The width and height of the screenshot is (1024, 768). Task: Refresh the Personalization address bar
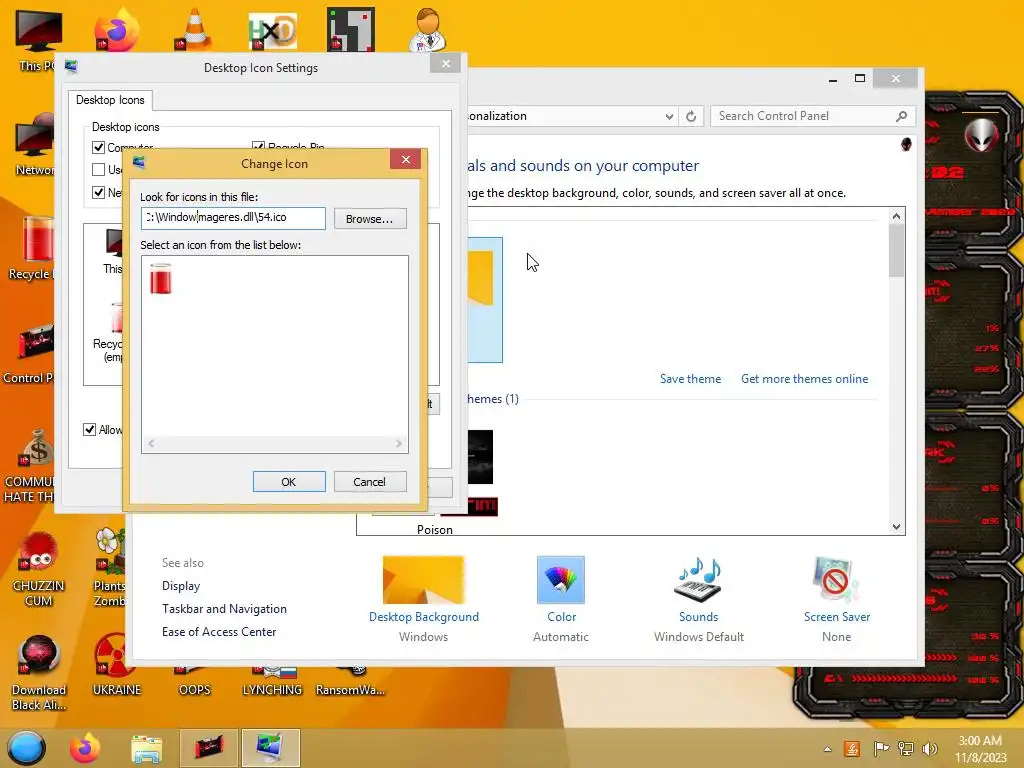(x=691, y=116)
